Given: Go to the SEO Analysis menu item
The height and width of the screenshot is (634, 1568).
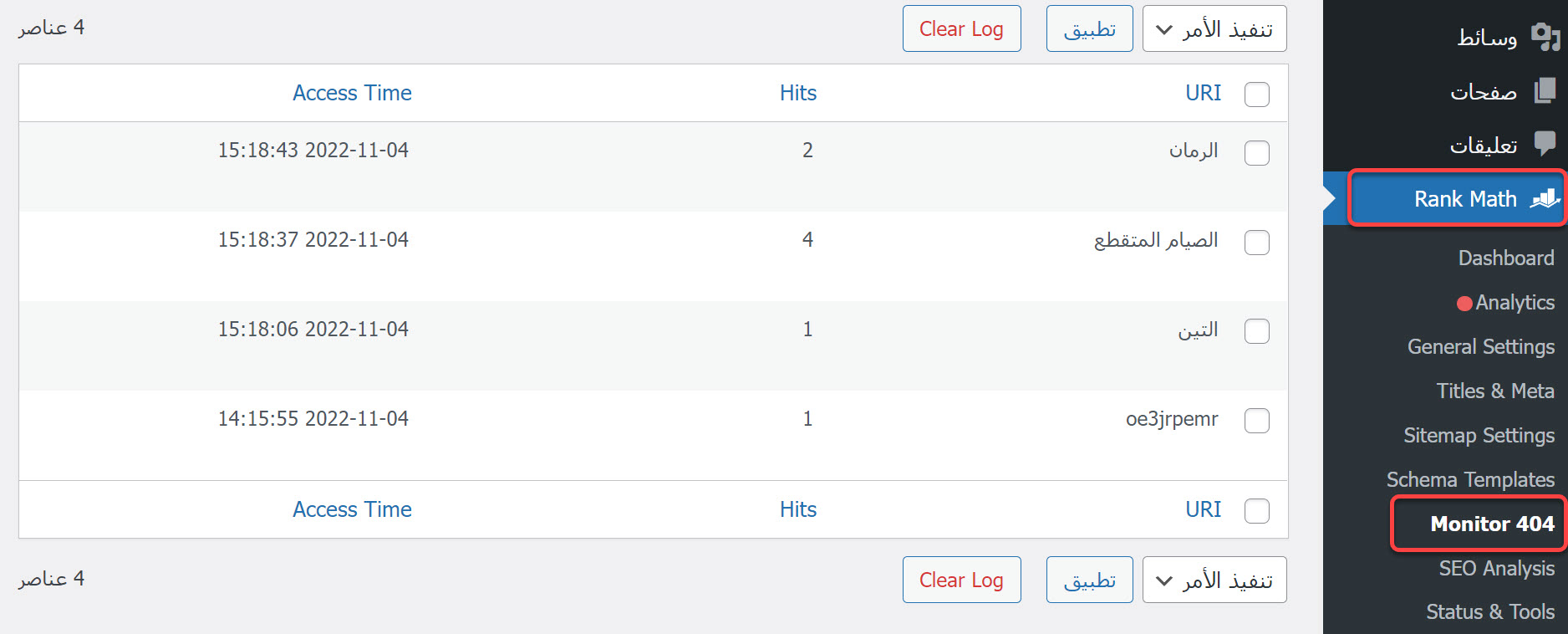Looking at the screenshot, I should (1496, 569).
